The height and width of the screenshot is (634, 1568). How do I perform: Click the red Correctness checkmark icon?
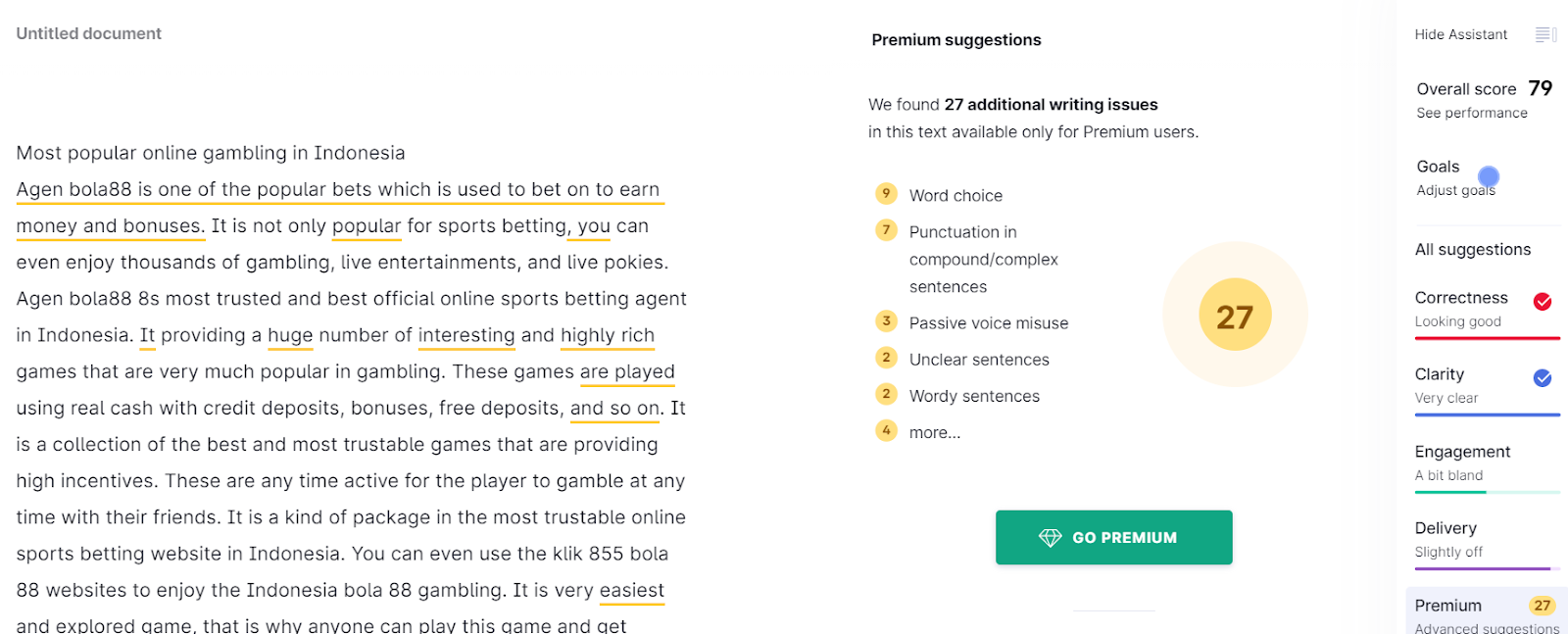pos(1542,302)
